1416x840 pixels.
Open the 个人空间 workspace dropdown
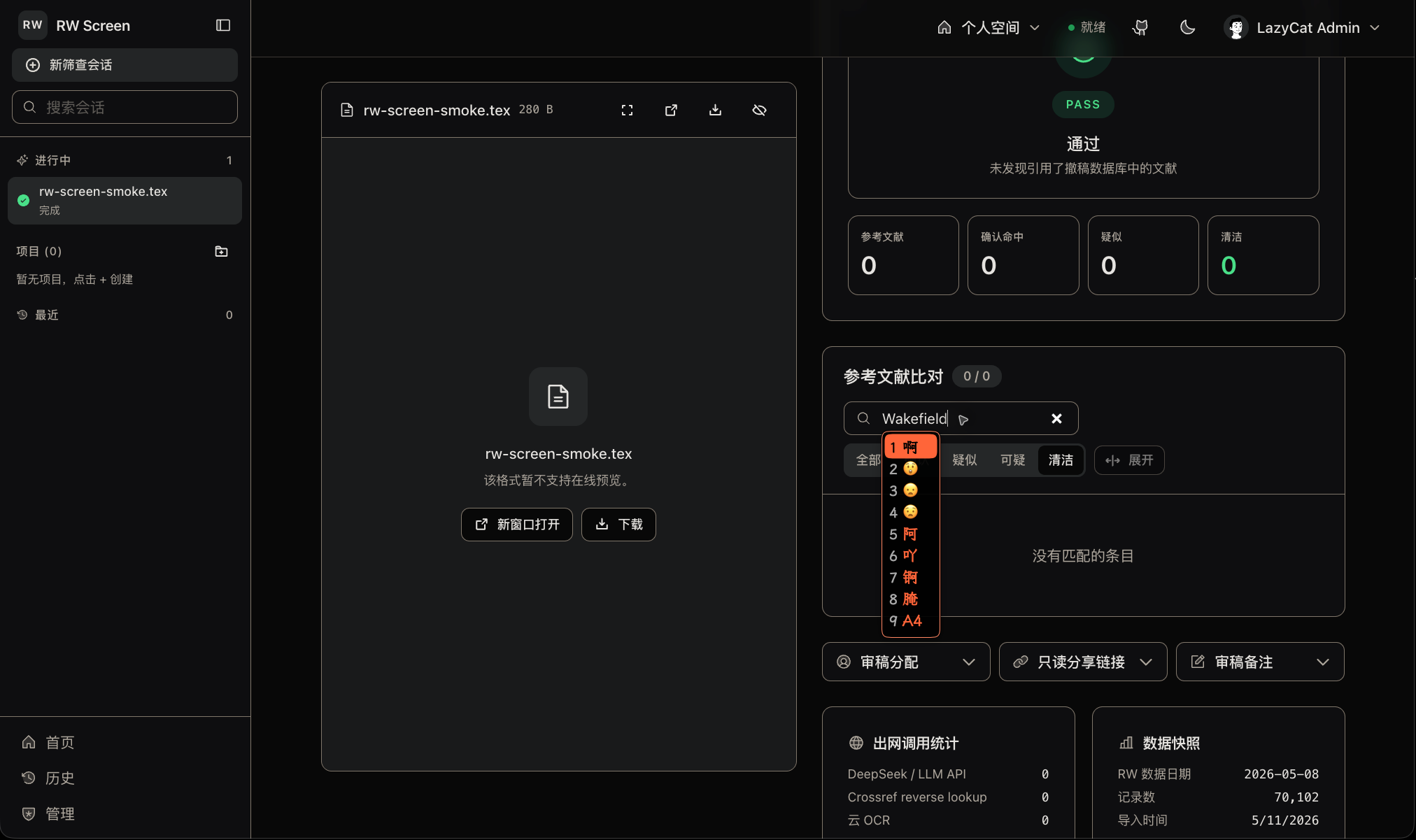click(989, 27)
